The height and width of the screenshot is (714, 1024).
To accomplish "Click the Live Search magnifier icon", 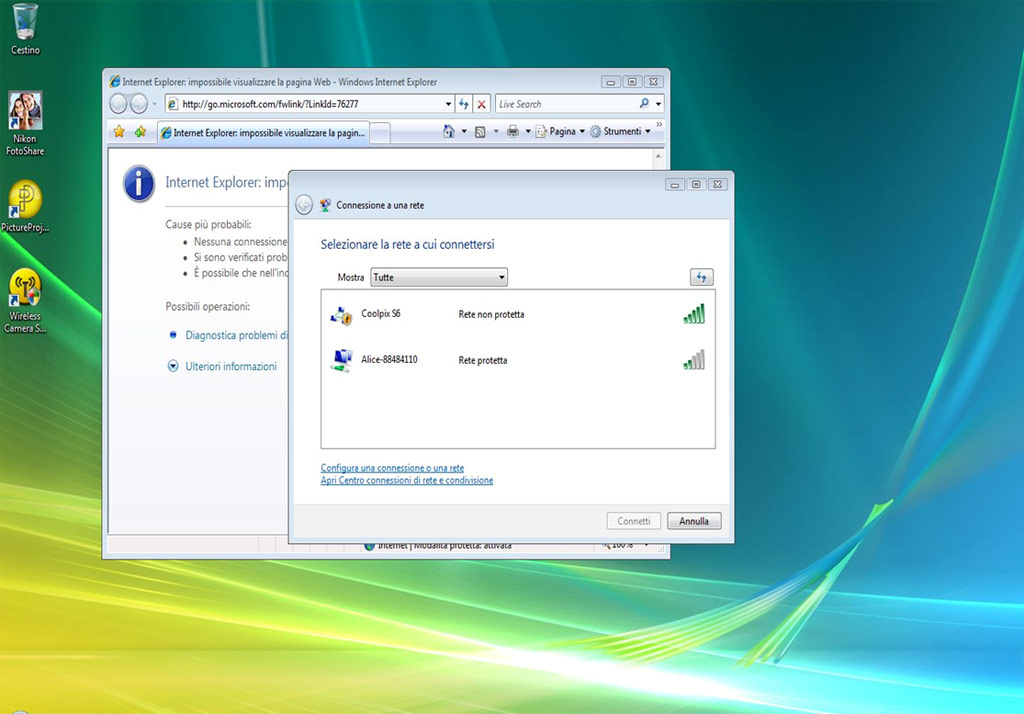I will 645,103.
